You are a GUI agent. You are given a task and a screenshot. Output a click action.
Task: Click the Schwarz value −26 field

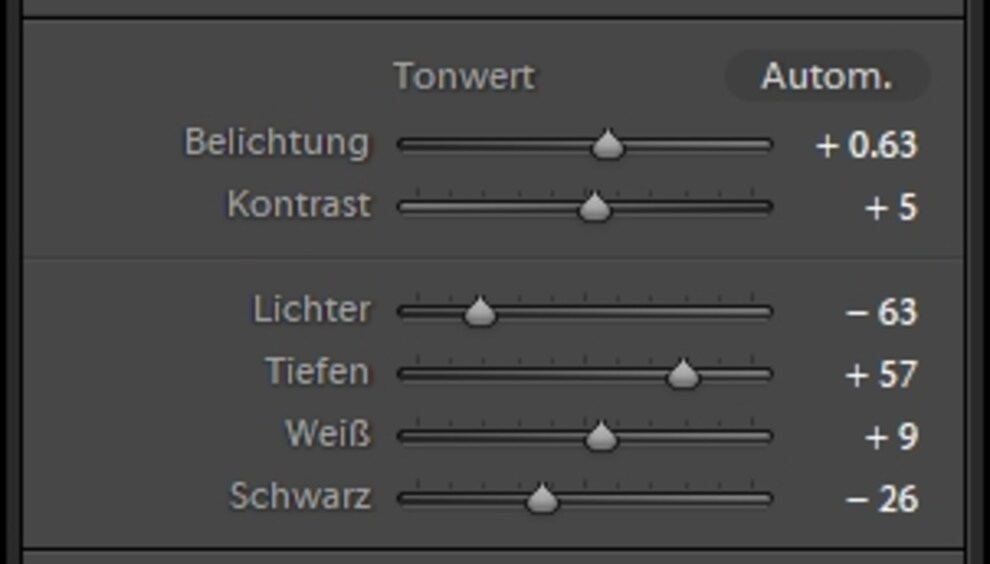click(881, 499)
